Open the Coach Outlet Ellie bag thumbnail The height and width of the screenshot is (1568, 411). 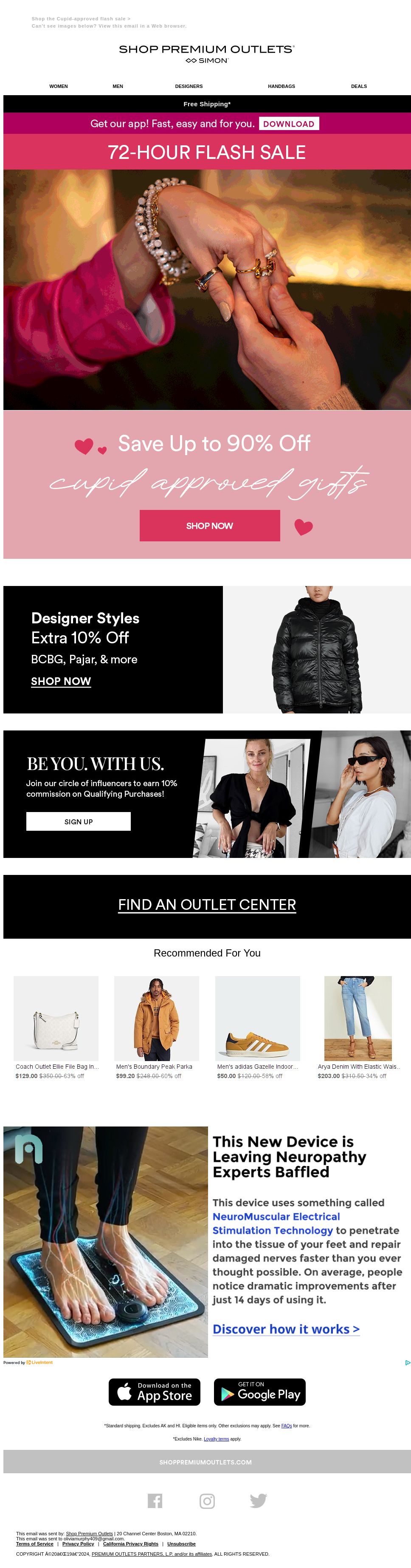coord(56,1018)
